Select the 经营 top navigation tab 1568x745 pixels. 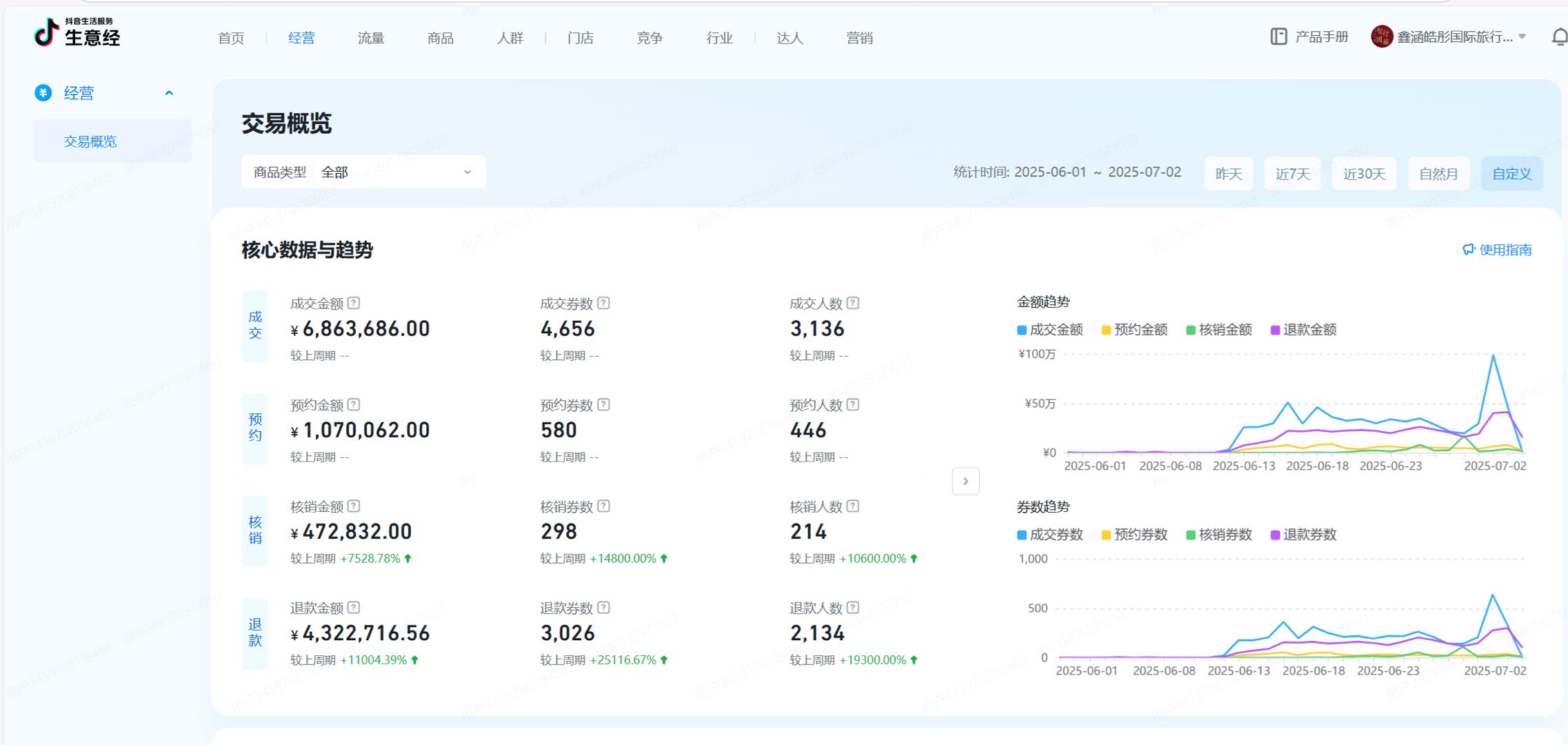[x=301, y=38]
